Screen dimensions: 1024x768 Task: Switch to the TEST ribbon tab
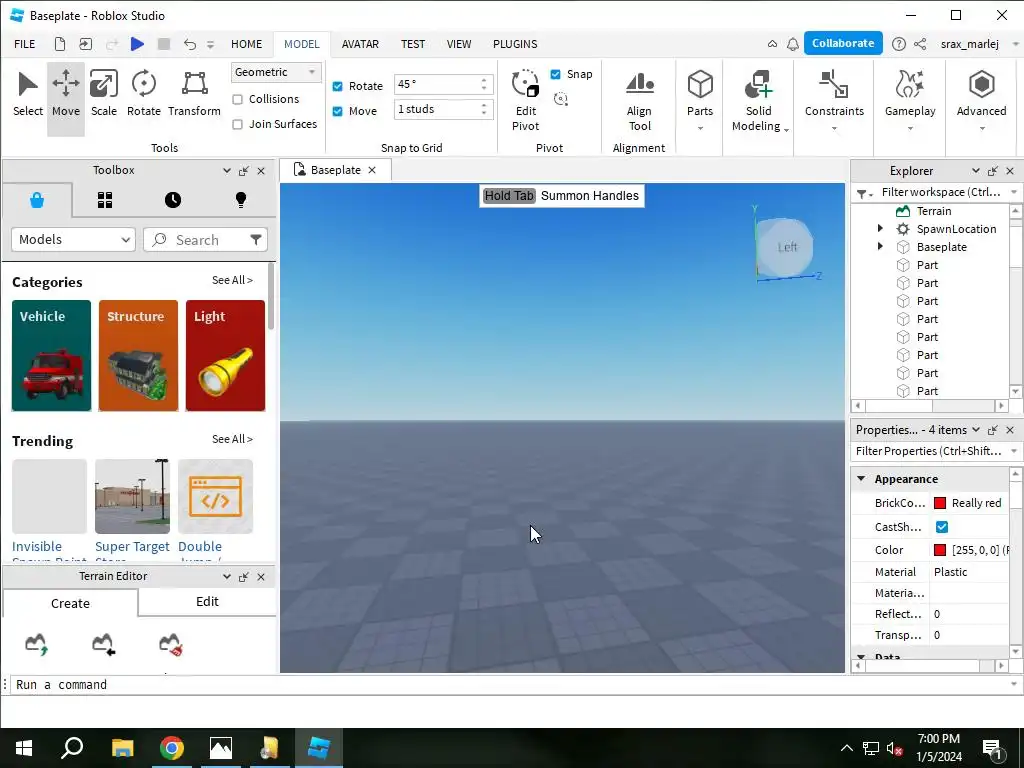pyautogui.click(x=413, y=44)
